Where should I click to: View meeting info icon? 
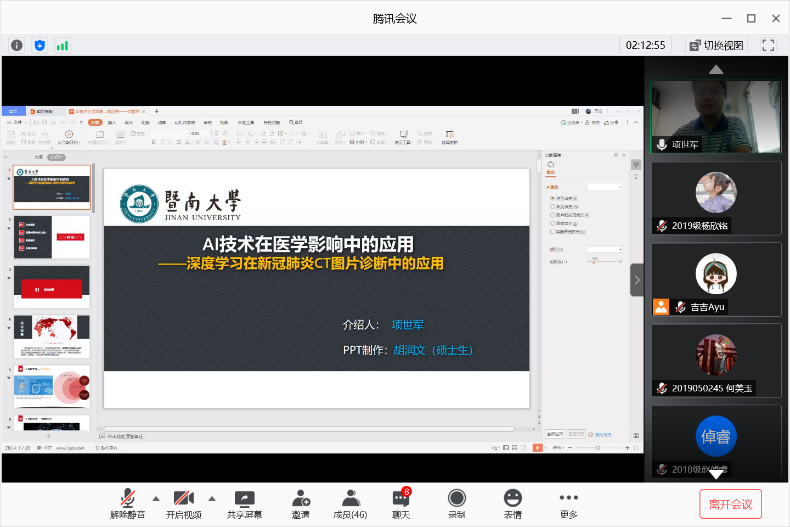pos(17,45)
